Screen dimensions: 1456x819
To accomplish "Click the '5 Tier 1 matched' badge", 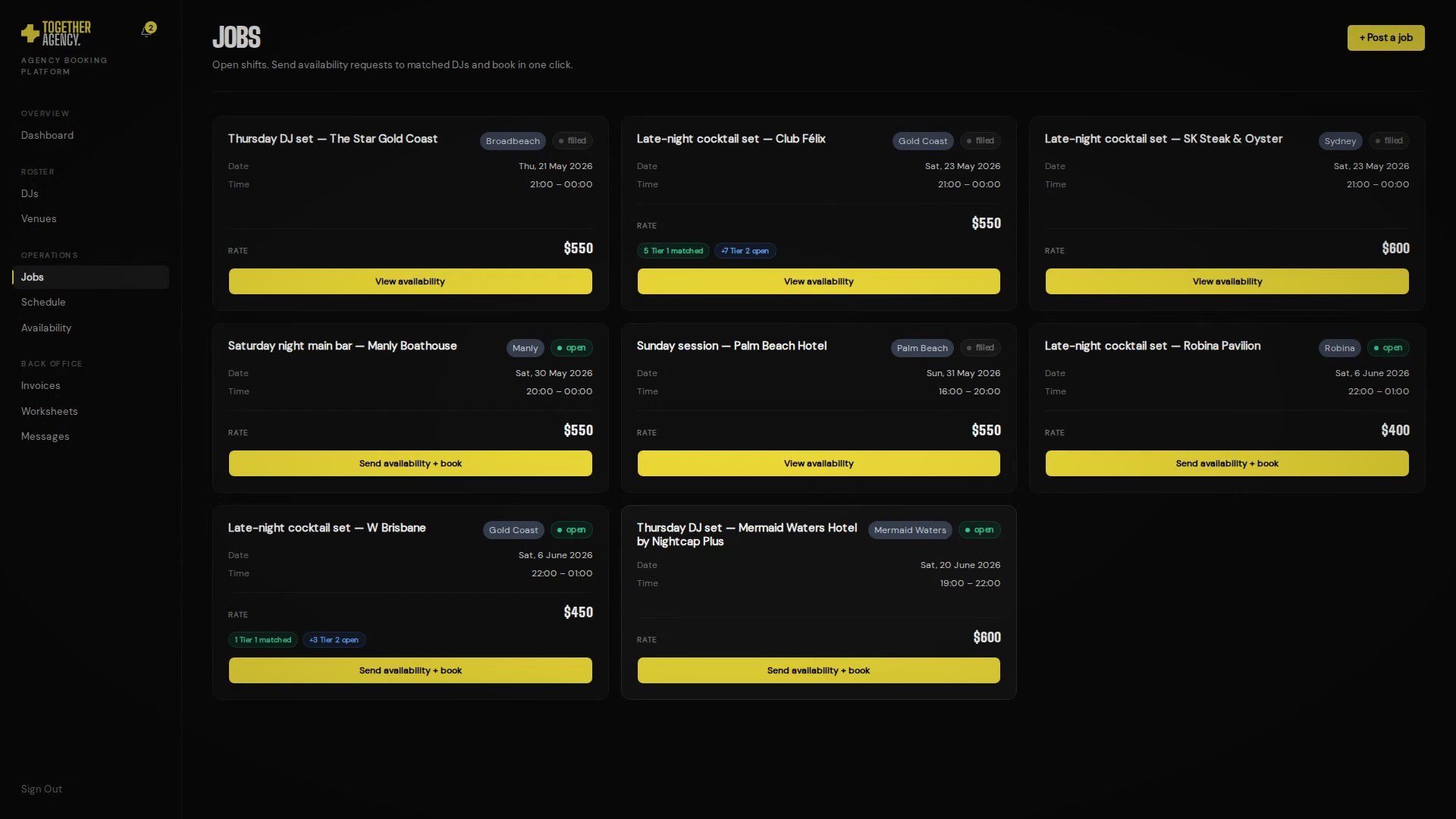I will 673,251.
